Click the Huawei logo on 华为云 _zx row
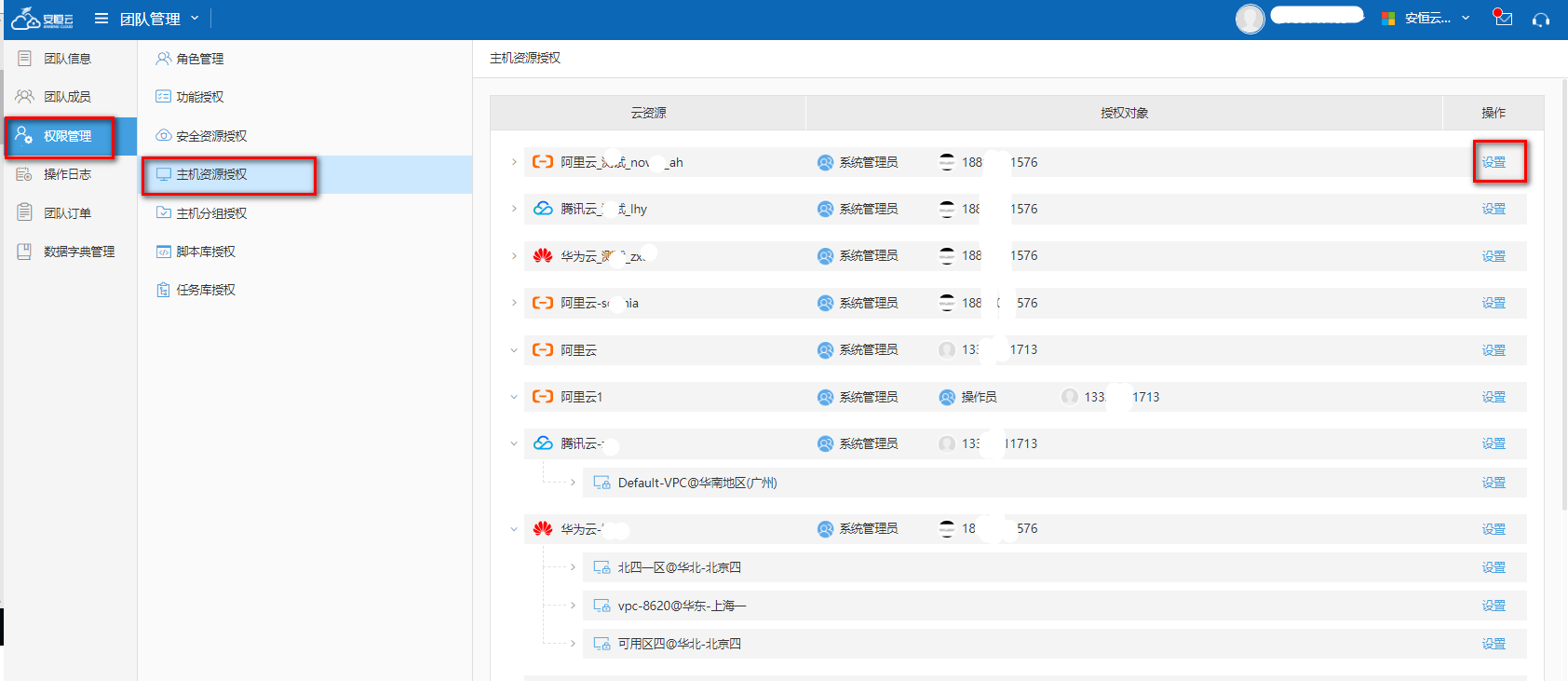Screen dimensions: 1568x681 click(x=543, y=255)
